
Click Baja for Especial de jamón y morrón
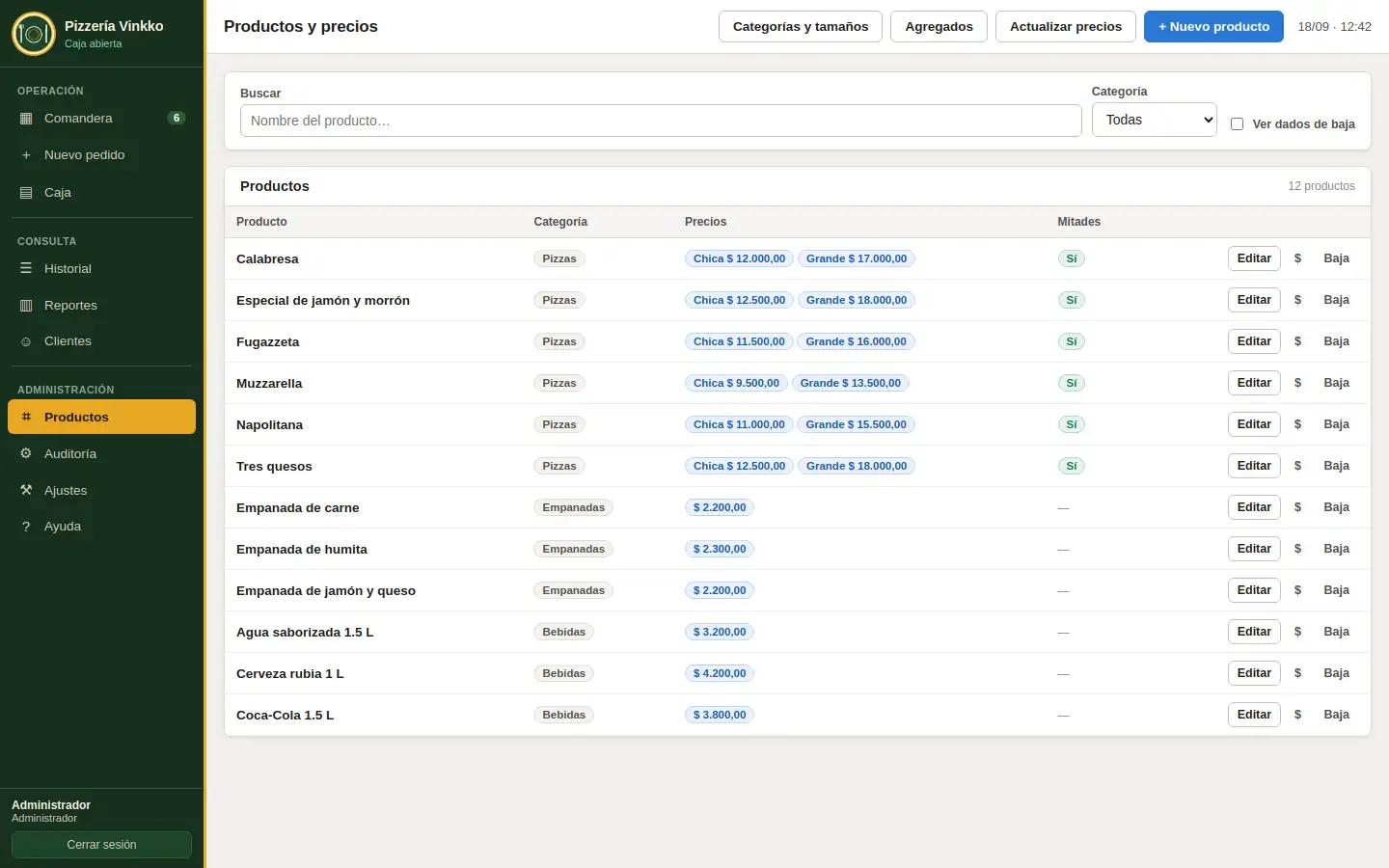[x=1336, y=300]
